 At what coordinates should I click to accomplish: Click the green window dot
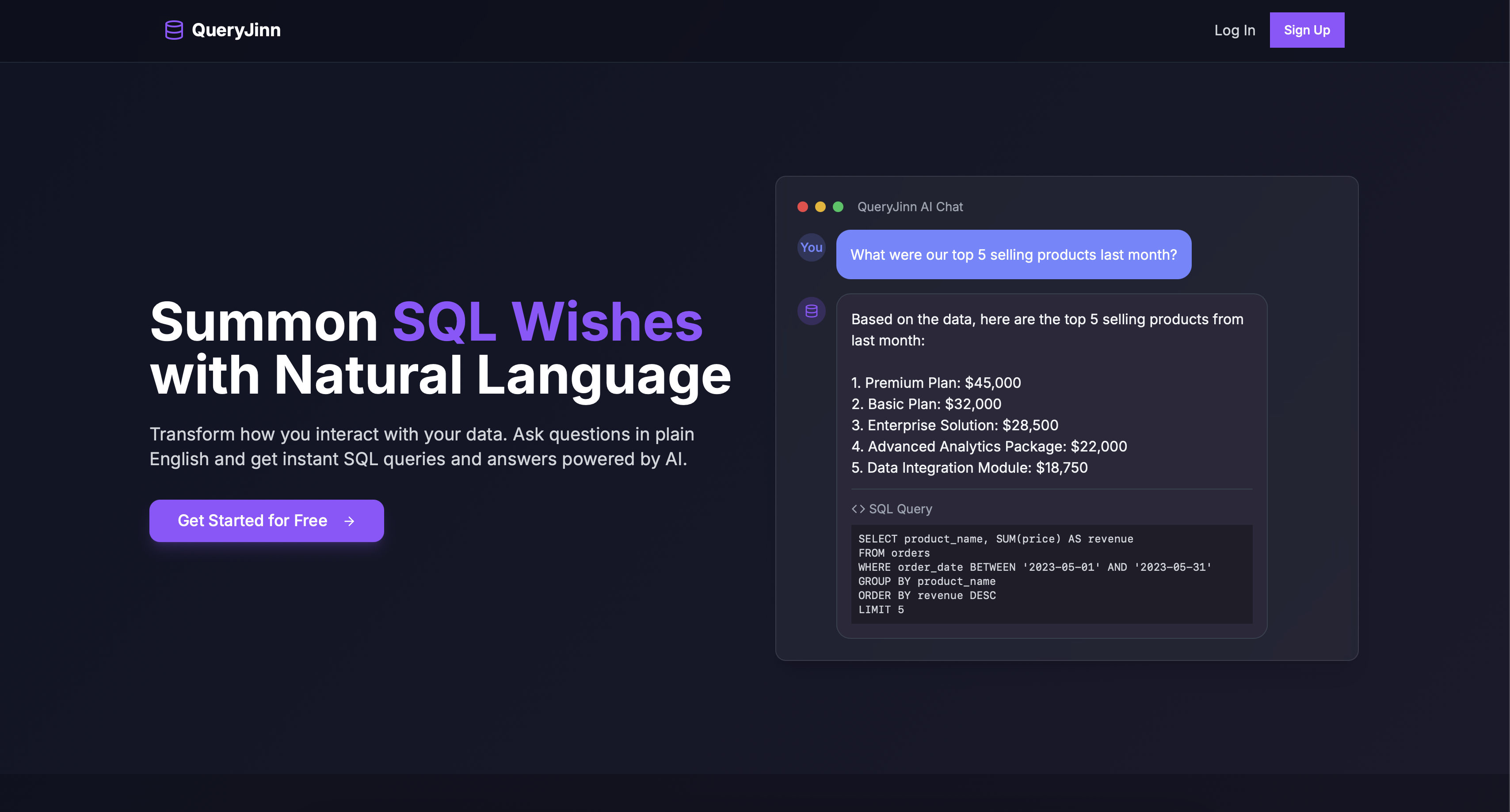[838, 207]
